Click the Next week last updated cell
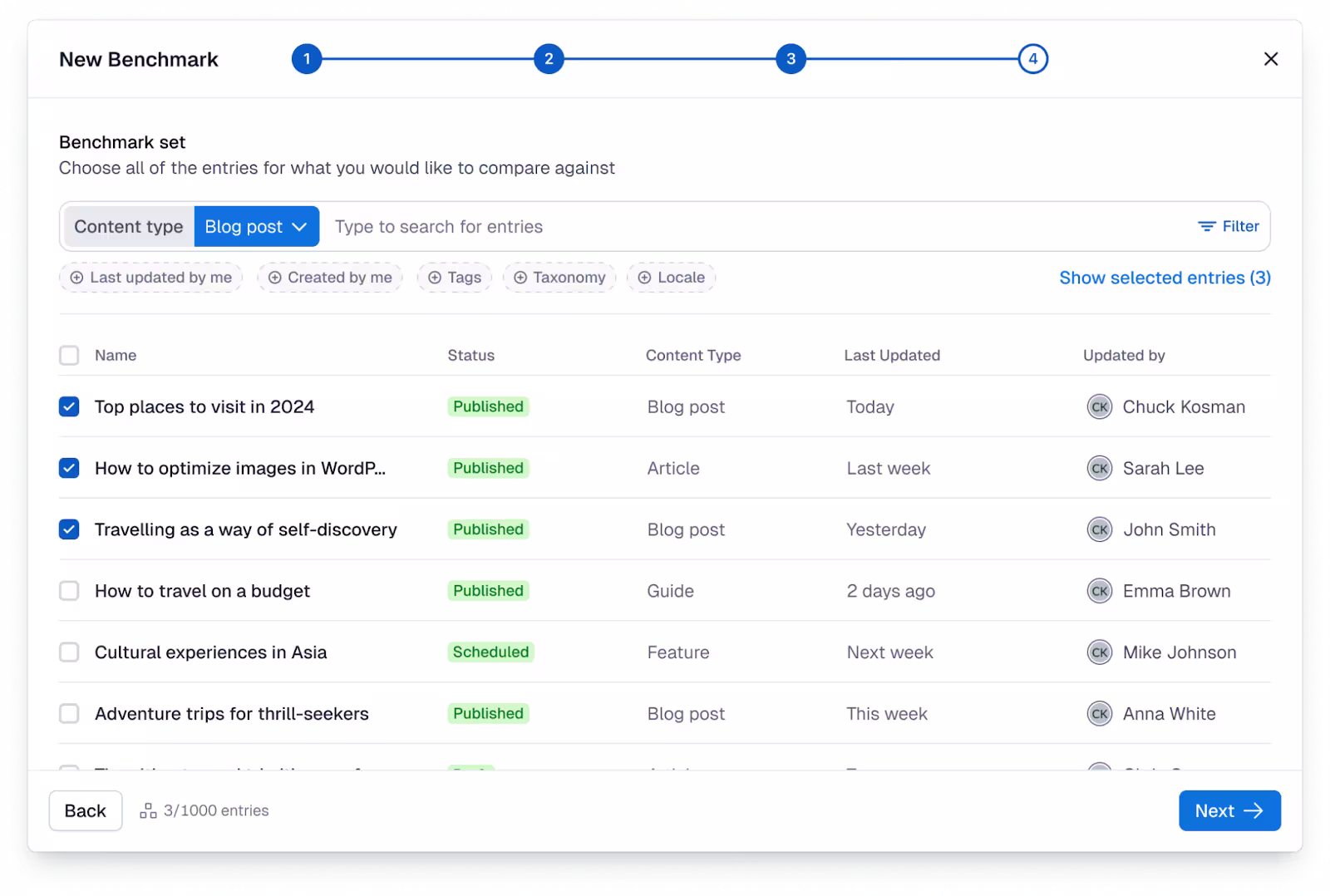Viewport: 1330px width, 896px height. pyautogui.click(x=889, y=652)
